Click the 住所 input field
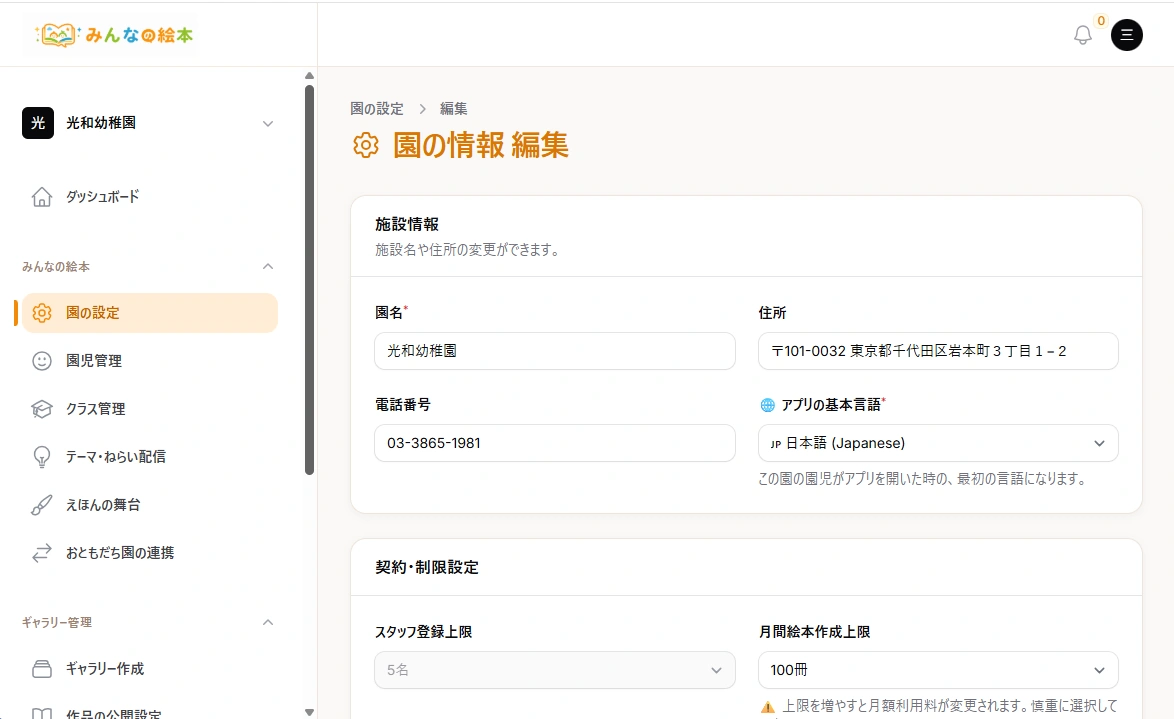 click(x=938, y=351)
